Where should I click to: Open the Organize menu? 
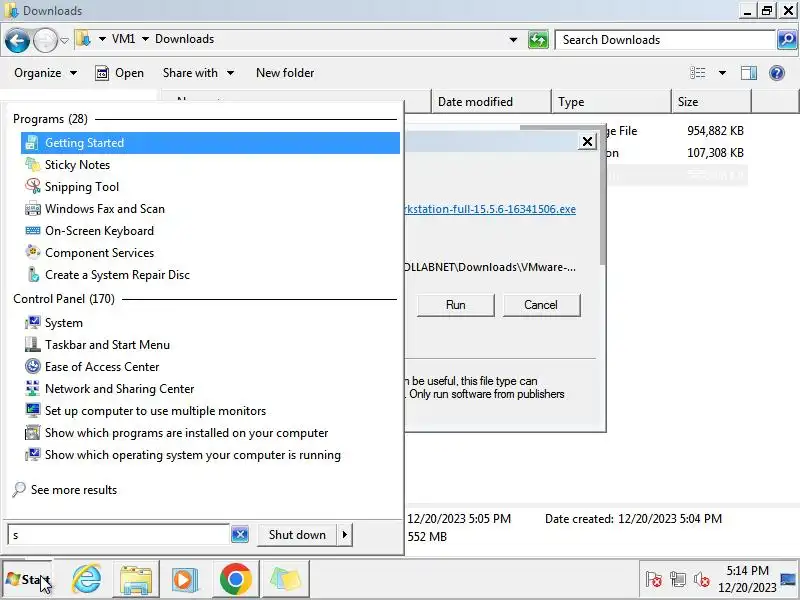pyautogui.click(x=45, y=73)
